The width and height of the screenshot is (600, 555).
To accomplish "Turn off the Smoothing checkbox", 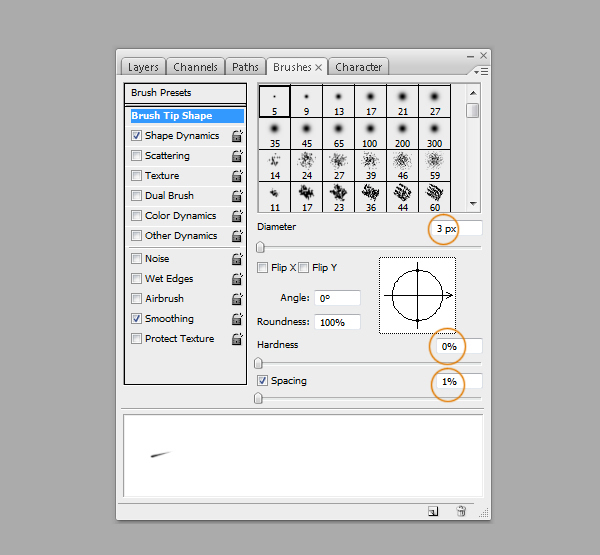I will (137, 319).
